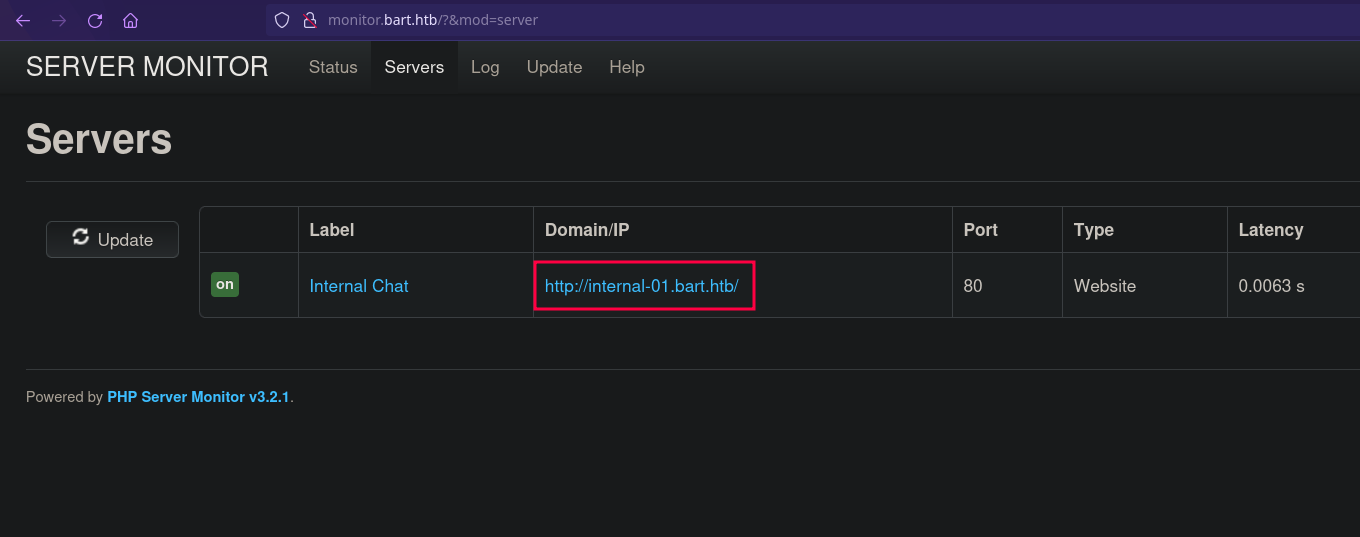Click the browser forward arrow
1360x537 pixels.
[59, 20]
